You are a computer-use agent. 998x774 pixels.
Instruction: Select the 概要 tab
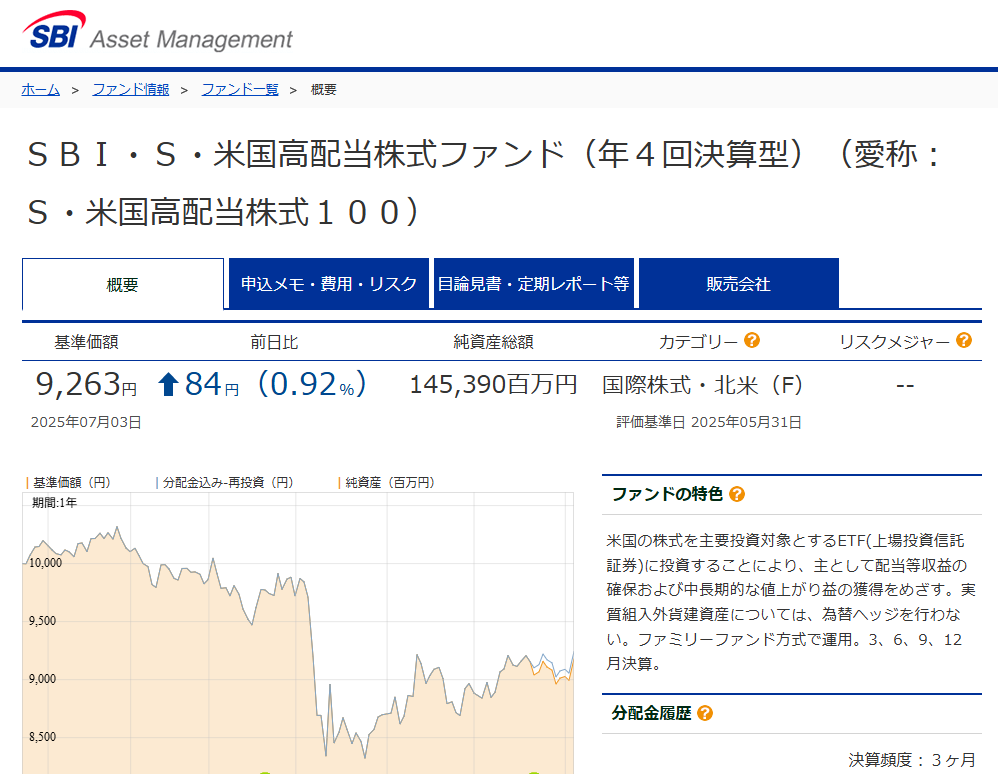click(x=123, y=284)
